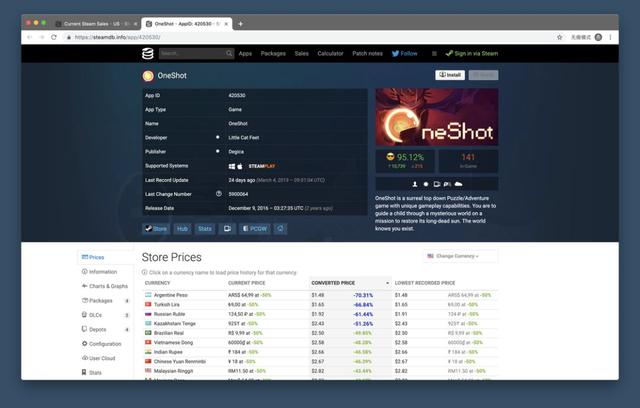Click the monitor icon button next to Stats
Screen dimensions: 640x408
coord(228,229)
